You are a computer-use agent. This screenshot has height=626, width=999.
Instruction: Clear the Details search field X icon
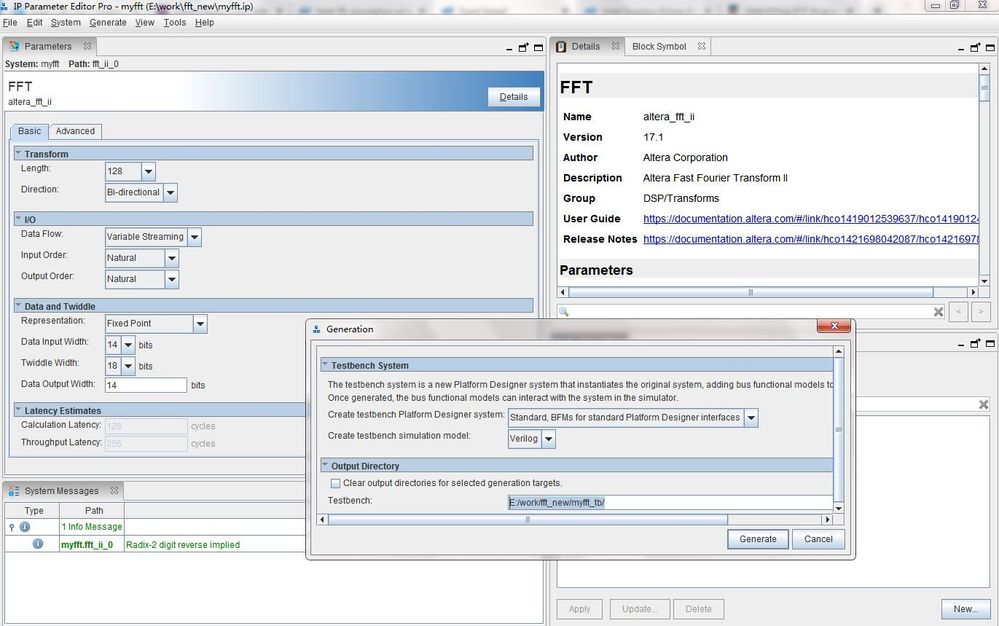(938, 312)
